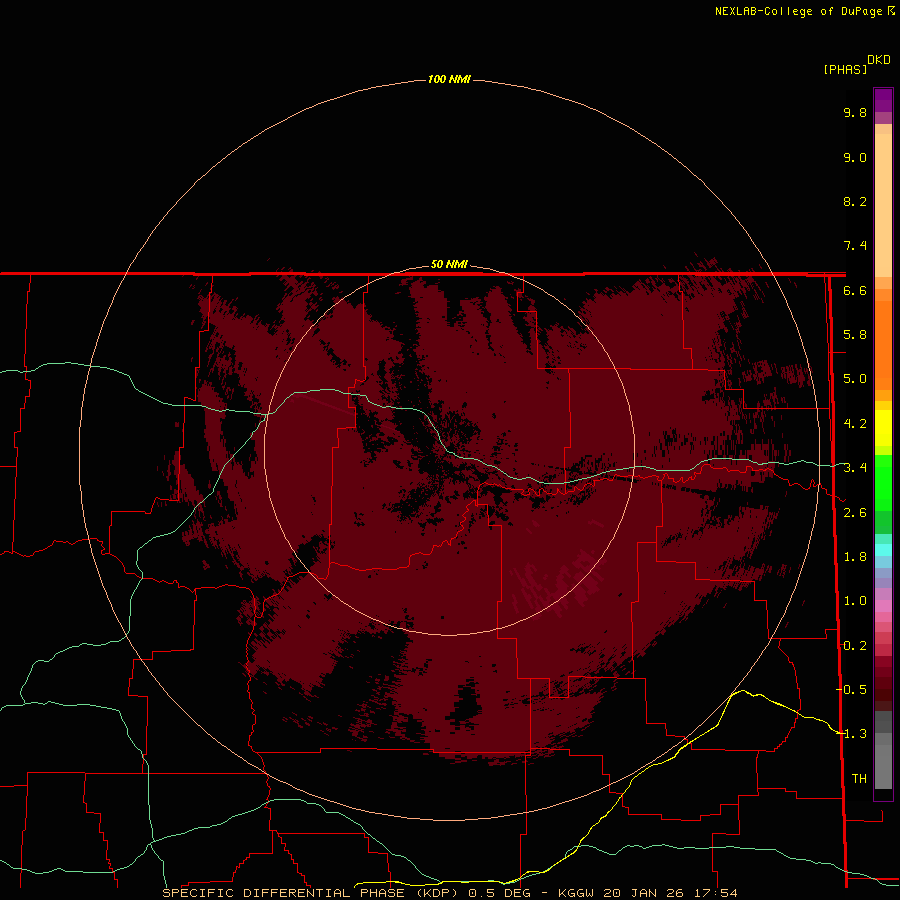Click the purple band atop the color bar
The height and width of the screenshot is (900, 900).
[x=883, y=100]
